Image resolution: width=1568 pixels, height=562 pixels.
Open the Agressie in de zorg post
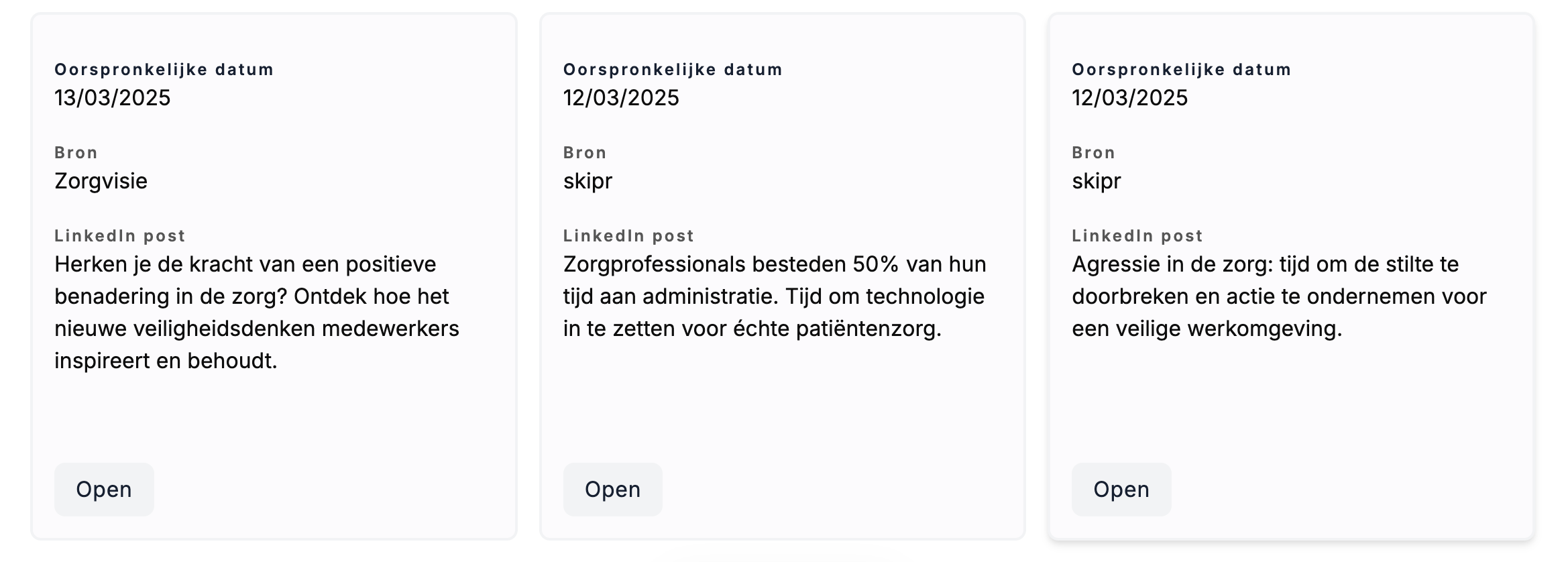pyautogui.click(x=1121, y=489)
